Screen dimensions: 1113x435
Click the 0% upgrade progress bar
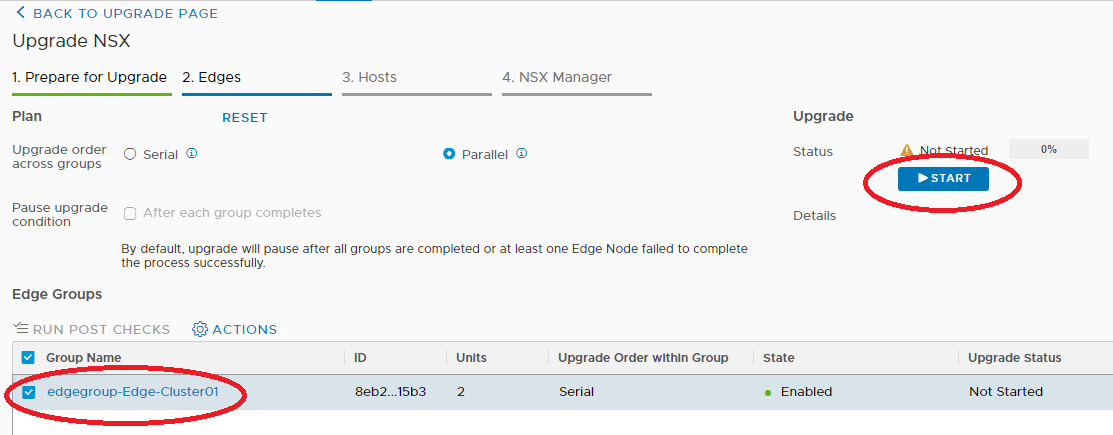tap(1048, 149)
